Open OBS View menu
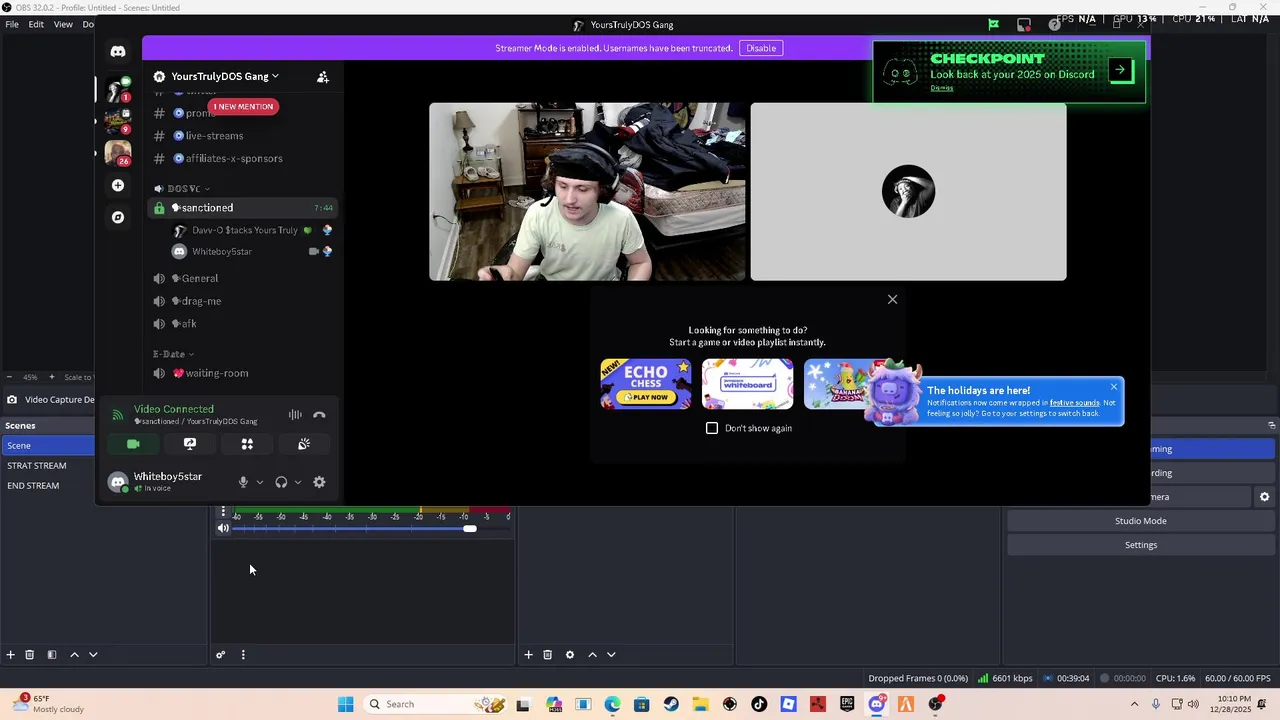1280x720 pixels. tap(63, 24)
